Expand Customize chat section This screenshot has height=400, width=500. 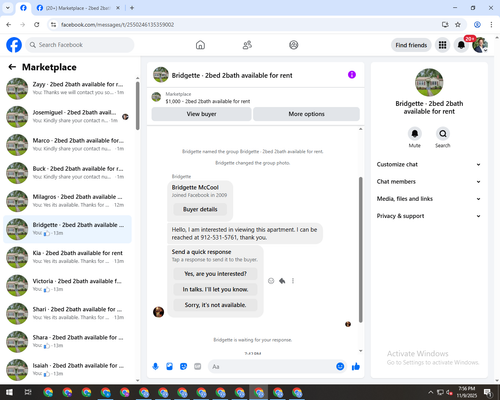[429, 164]
